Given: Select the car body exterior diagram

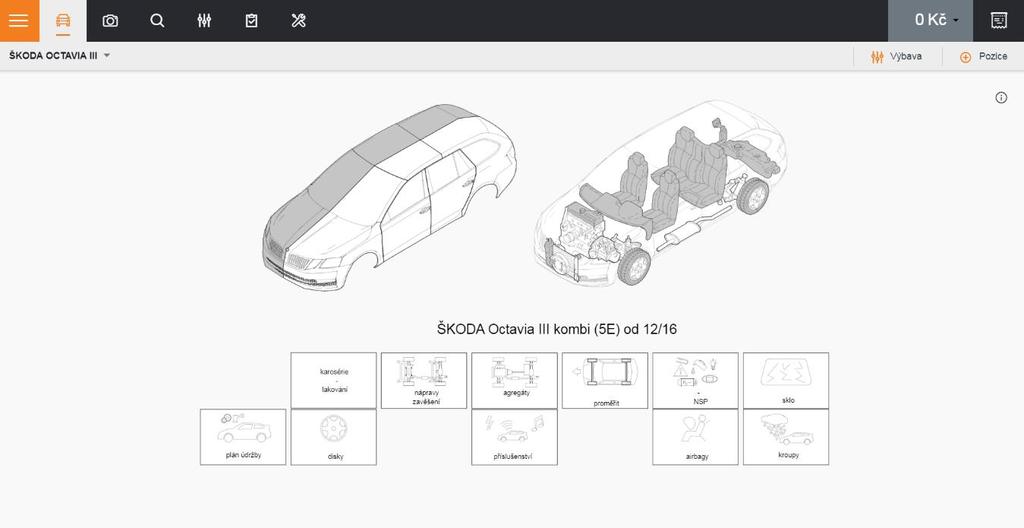Looking at the screenshot, I should click(x=389, y=197).
